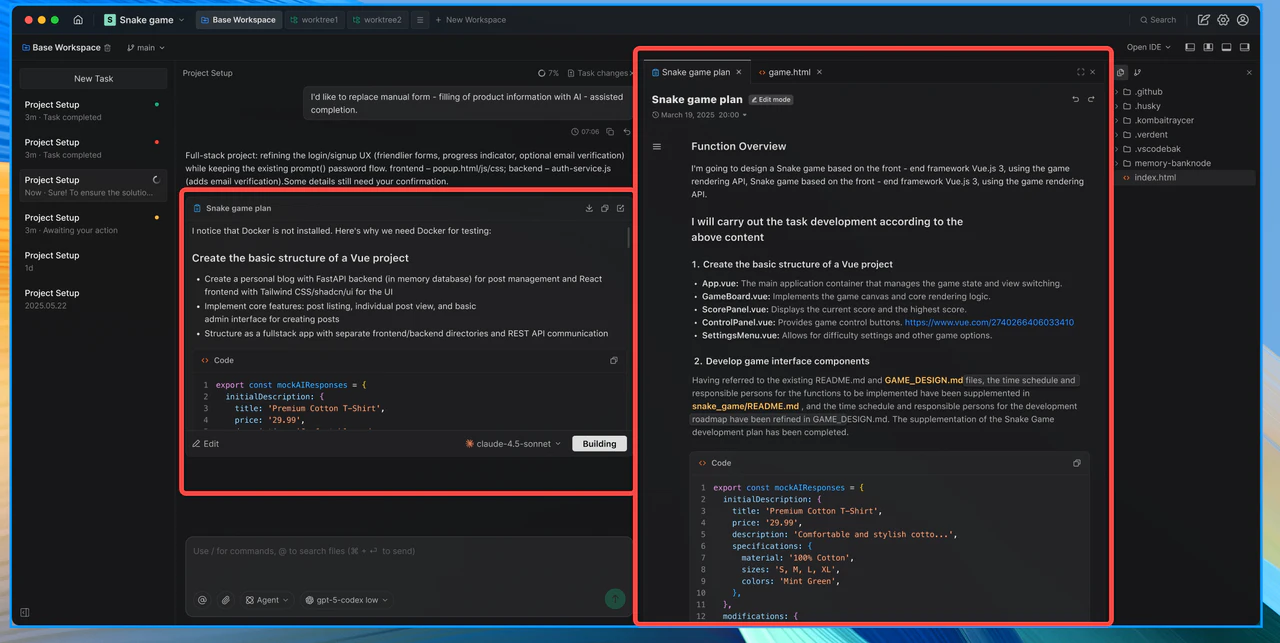Switch to the Base Workspace tab
The width and height of the screenshot is (1280, 643).
point(238,20)
